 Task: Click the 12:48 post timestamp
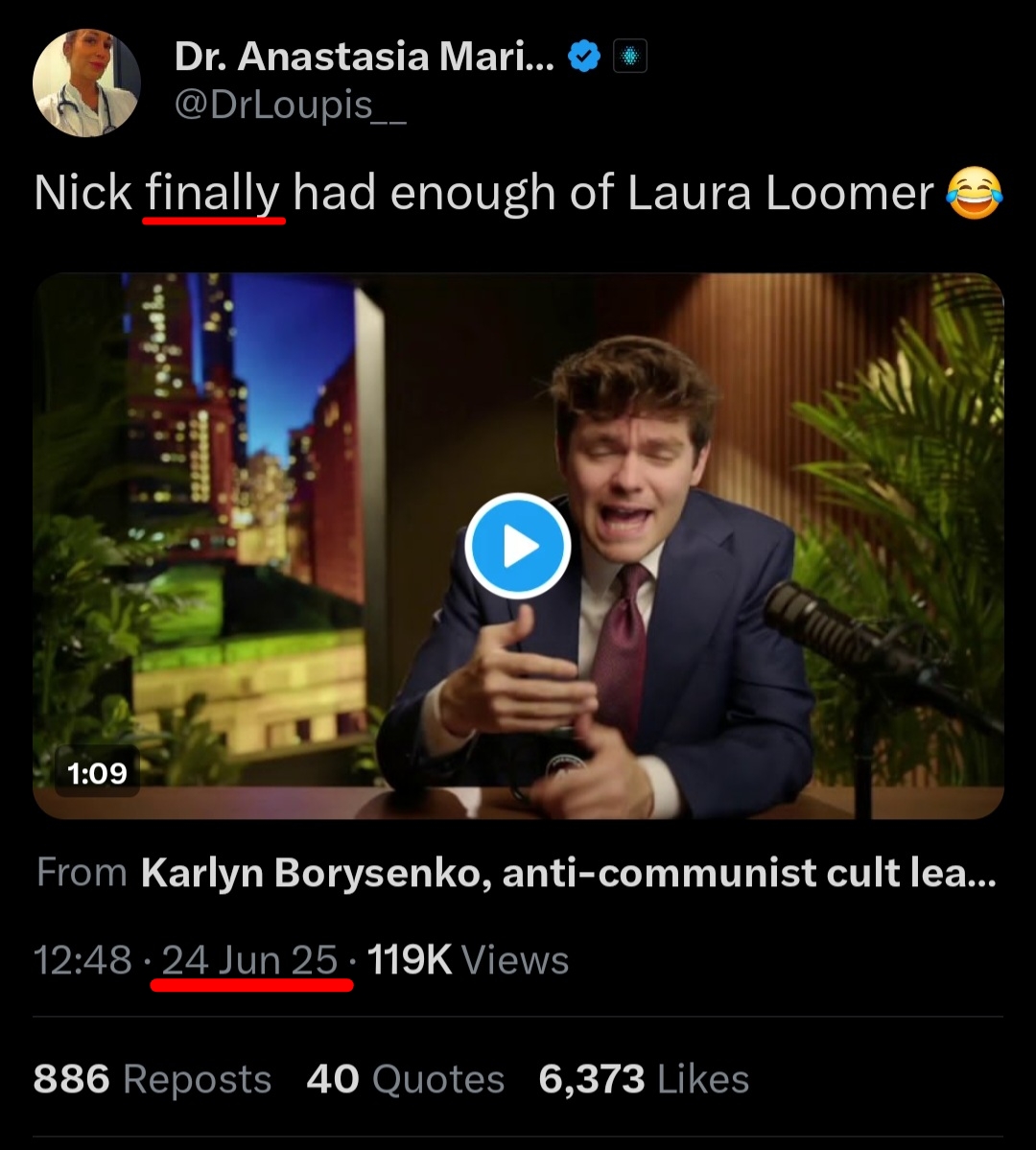[82, 960]
